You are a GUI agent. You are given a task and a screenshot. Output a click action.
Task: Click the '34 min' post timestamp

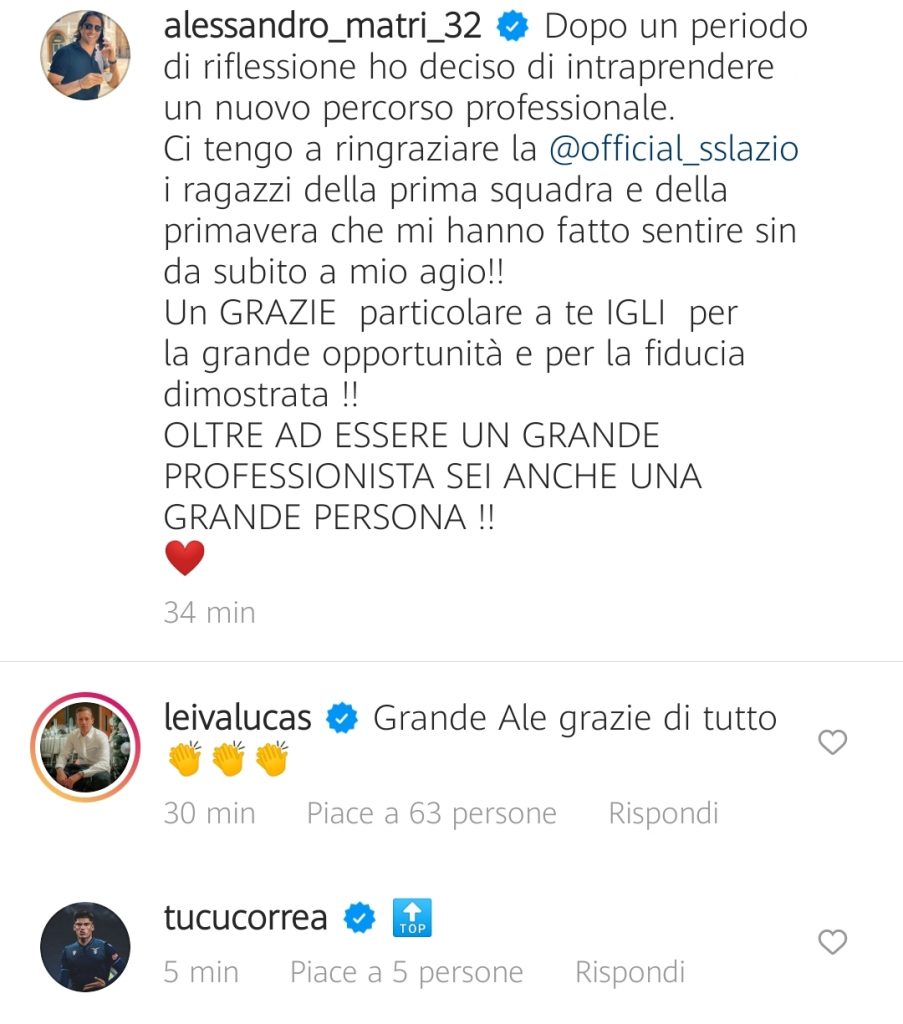pos(210,613)
